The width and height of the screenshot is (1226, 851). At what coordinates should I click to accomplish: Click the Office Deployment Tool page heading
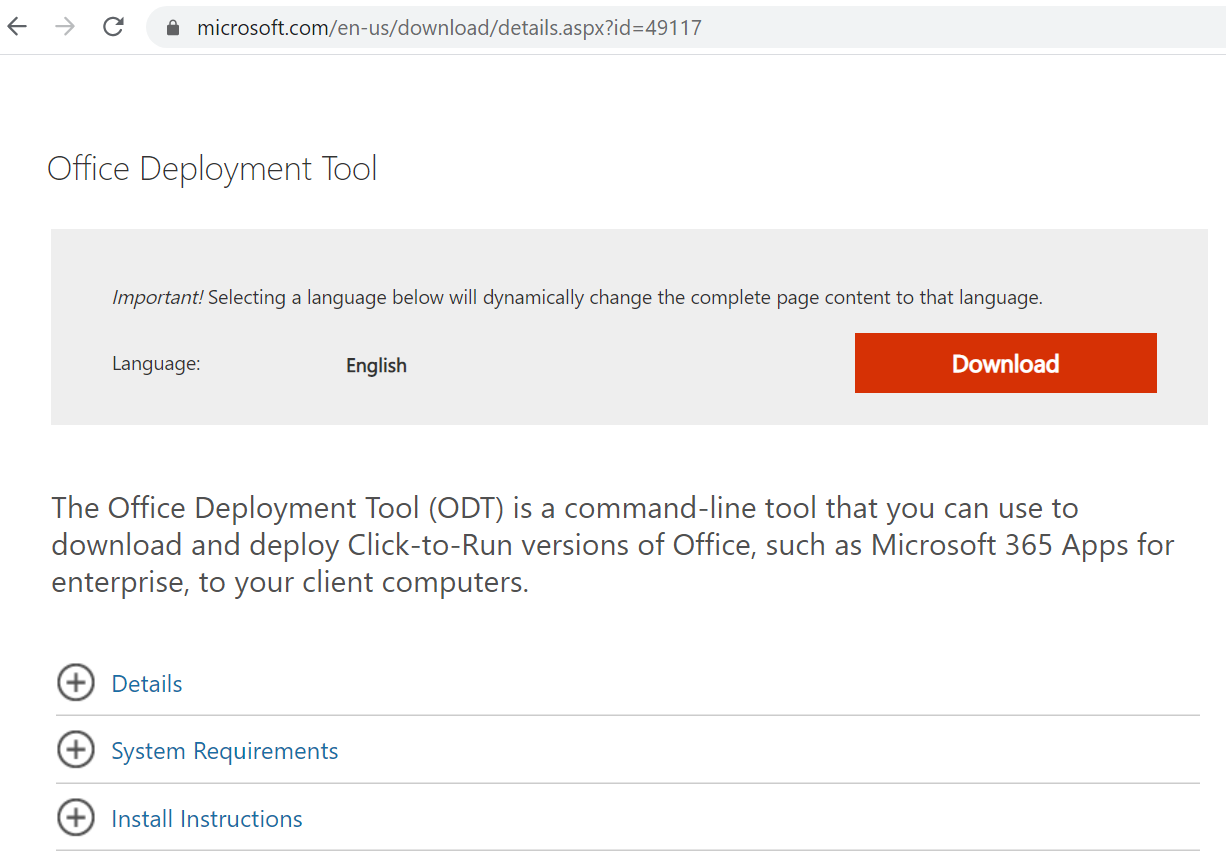[212, 169]
